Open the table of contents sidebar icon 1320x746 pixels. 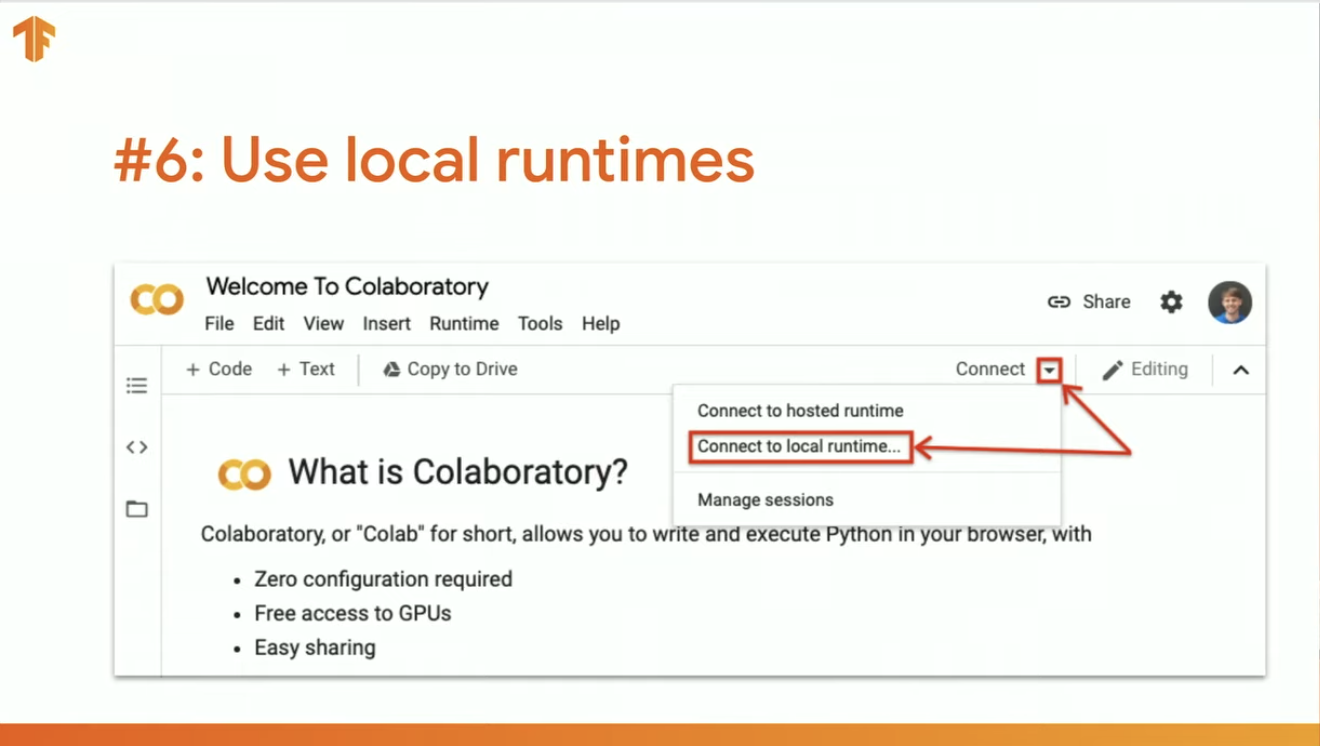coord(137,385)
